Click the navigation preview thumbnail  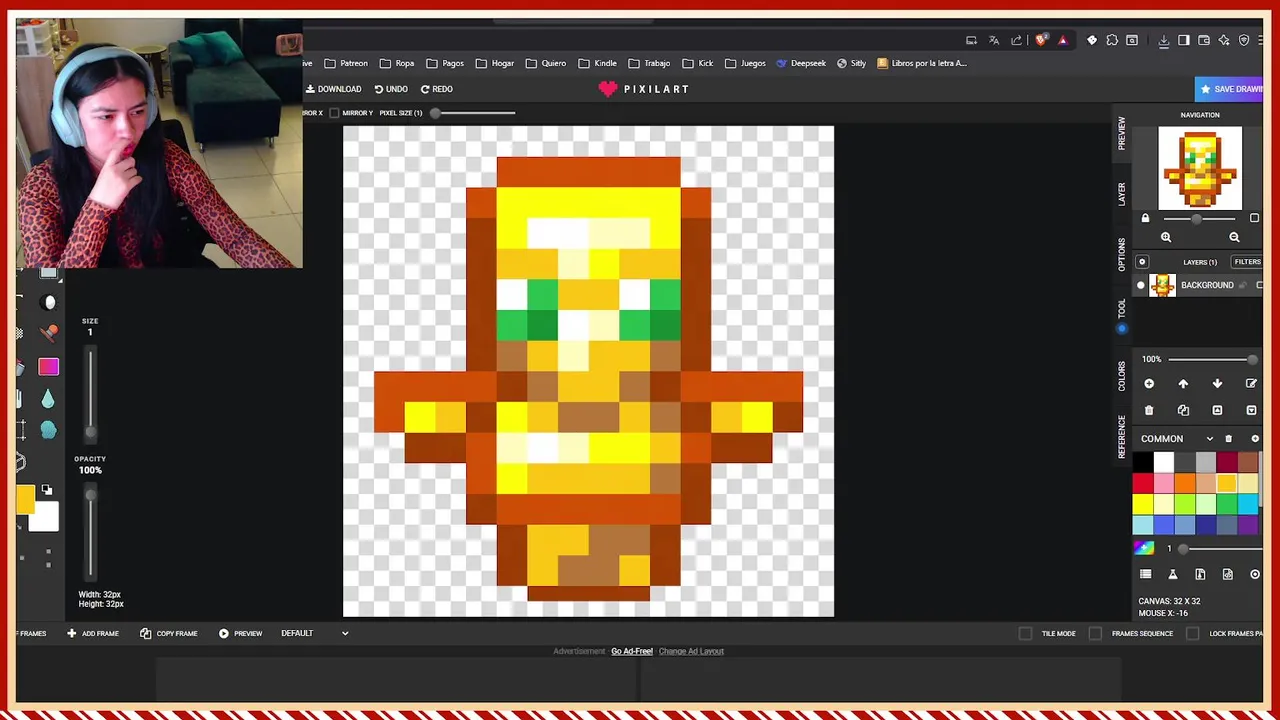point(1200,168)
